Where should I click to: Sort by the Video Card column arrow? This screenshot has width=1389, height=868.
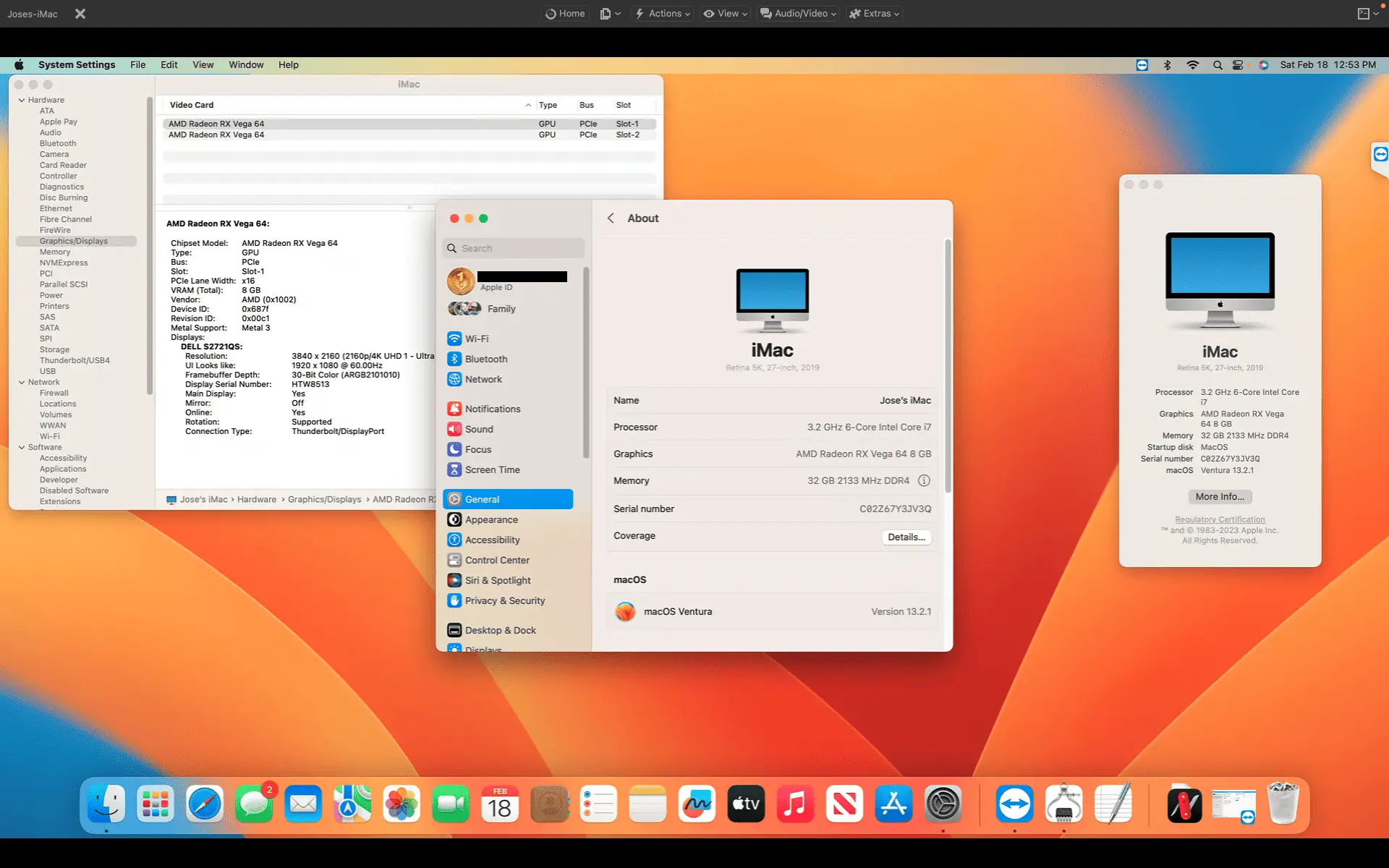(x=528, y=105)
